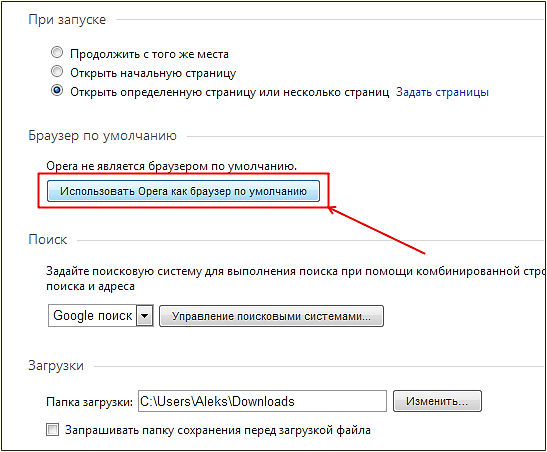
Task: Expand the search engine dropdown arrow
Action: click(x=144, y=316)
